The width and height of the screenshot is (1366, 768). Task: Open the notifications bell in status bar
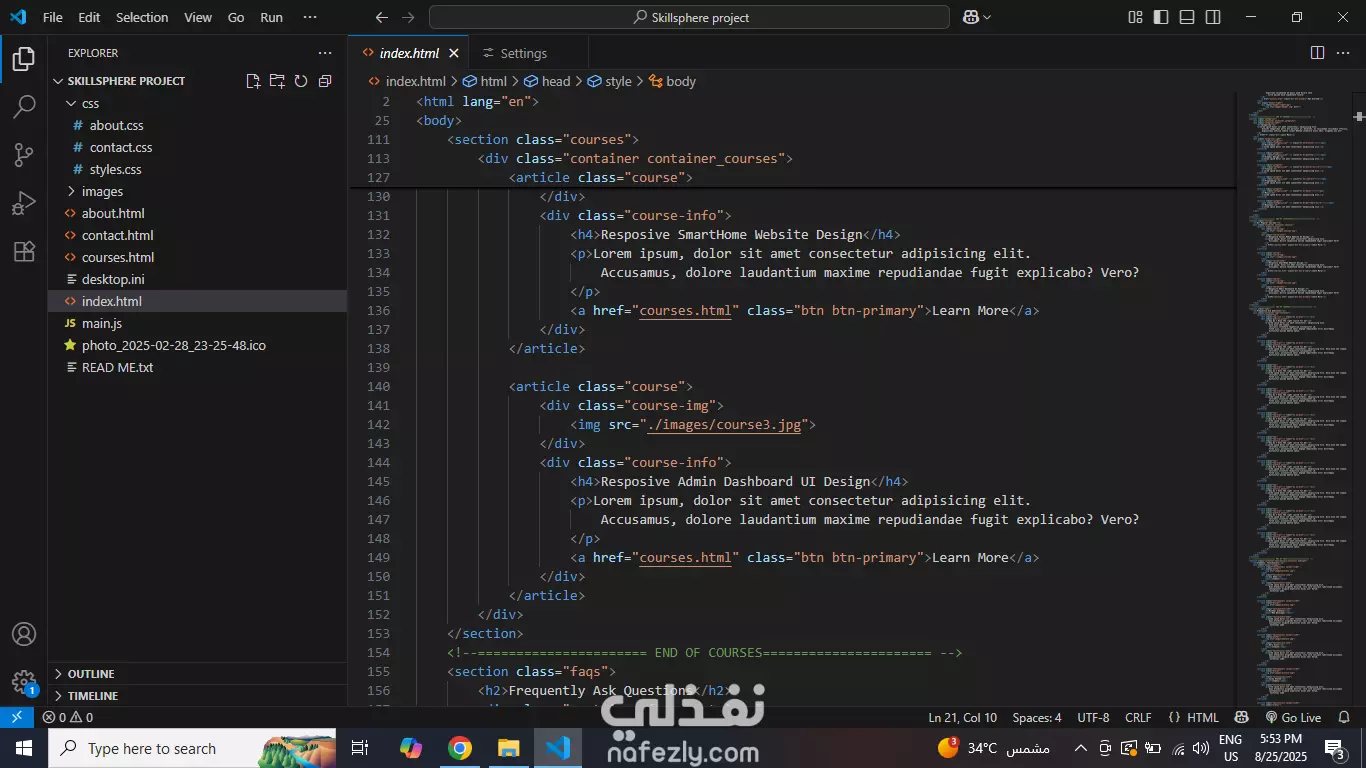pos(1345,717)
